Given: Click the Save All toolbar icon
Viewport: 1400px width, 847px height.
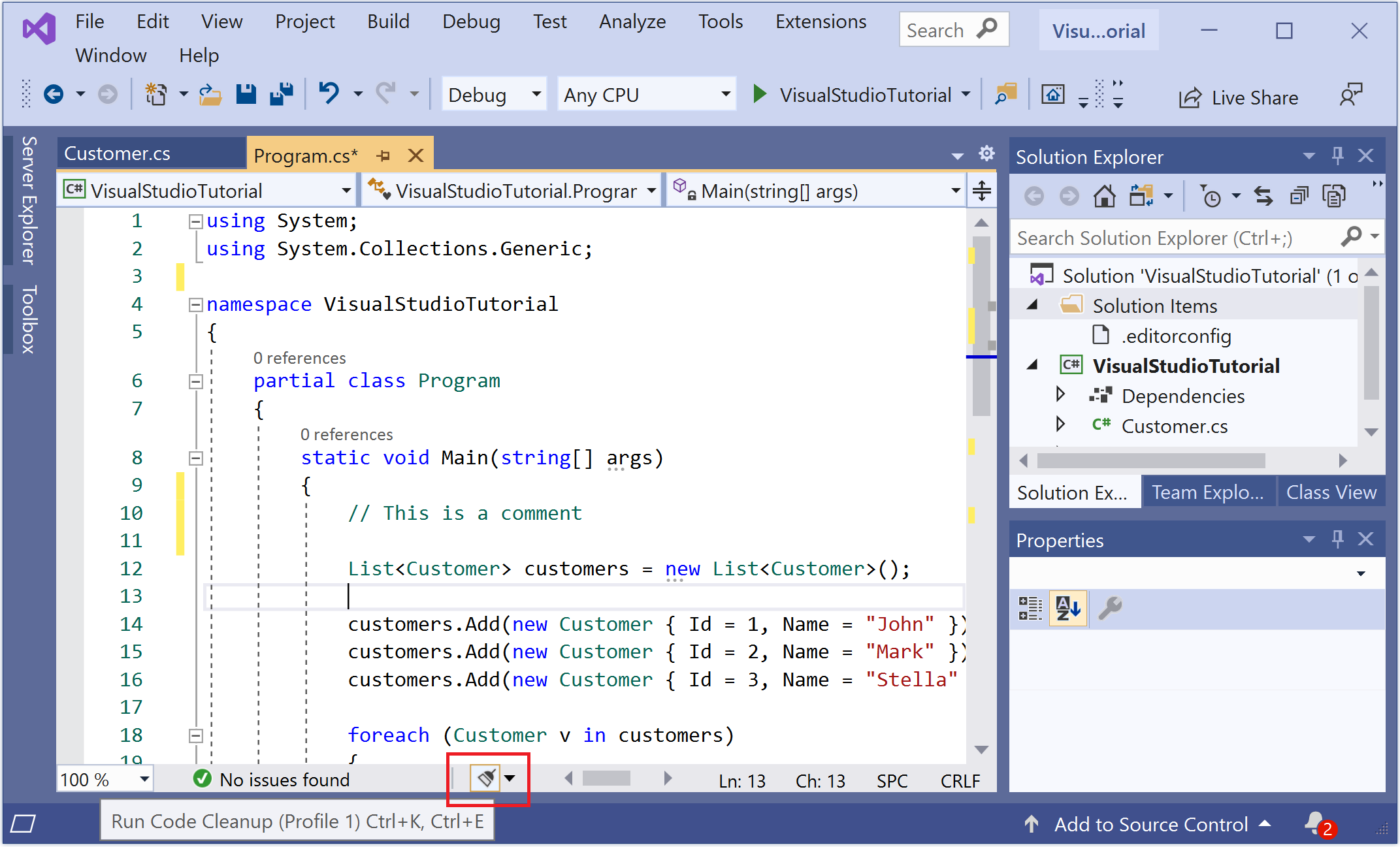Looking at the screenshot, I should (x=282, y=95).
